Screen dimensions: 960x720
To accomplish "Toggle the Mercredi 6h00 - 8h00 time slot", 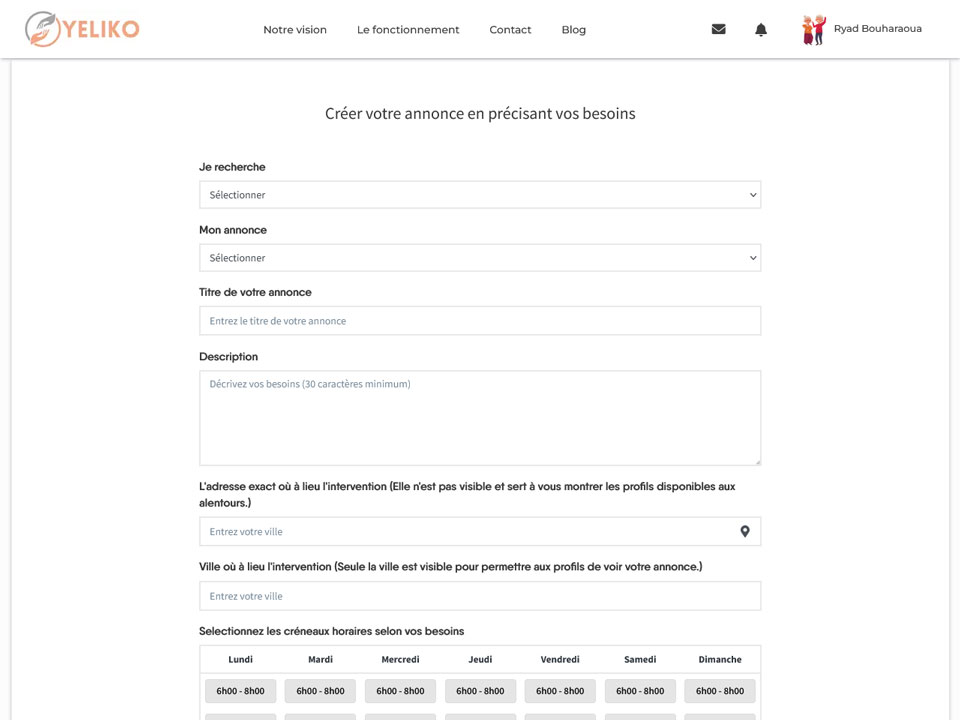I will tap(400, 691).
